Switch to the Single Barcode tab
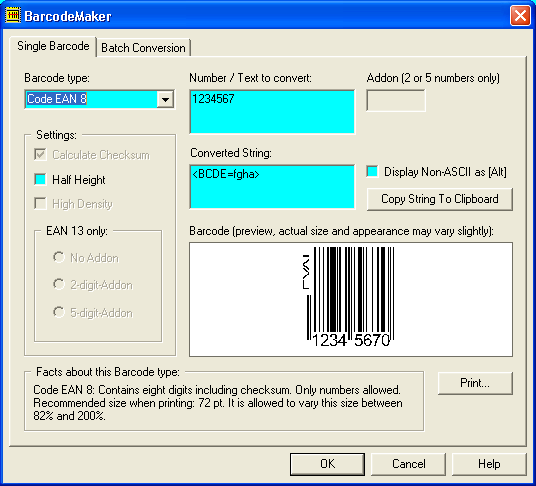This screenshot has width=536, height=486. point(53,46)
